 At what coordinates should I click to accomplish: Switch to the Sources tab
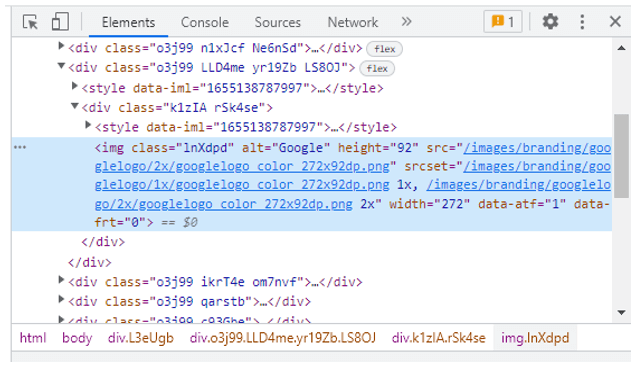[277, 22]
